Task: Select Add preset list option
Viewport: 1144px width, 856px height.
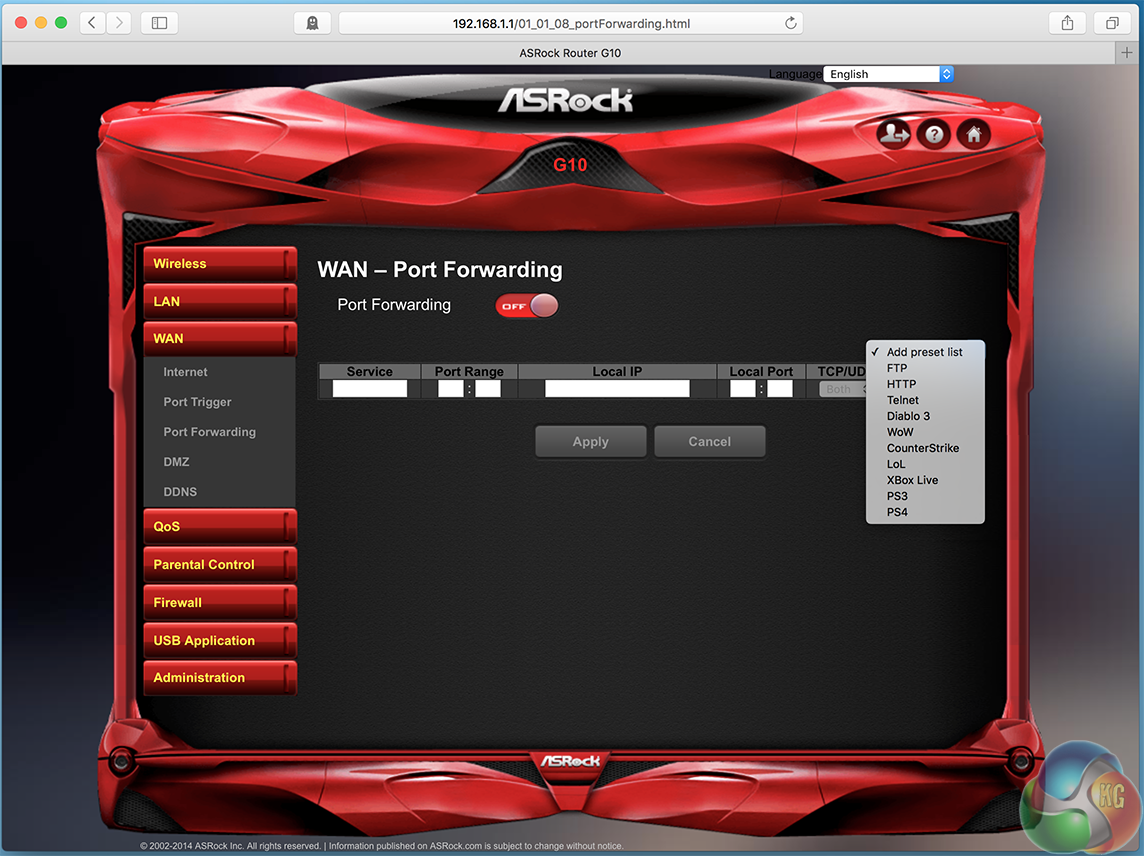Action: click(925, 352)
